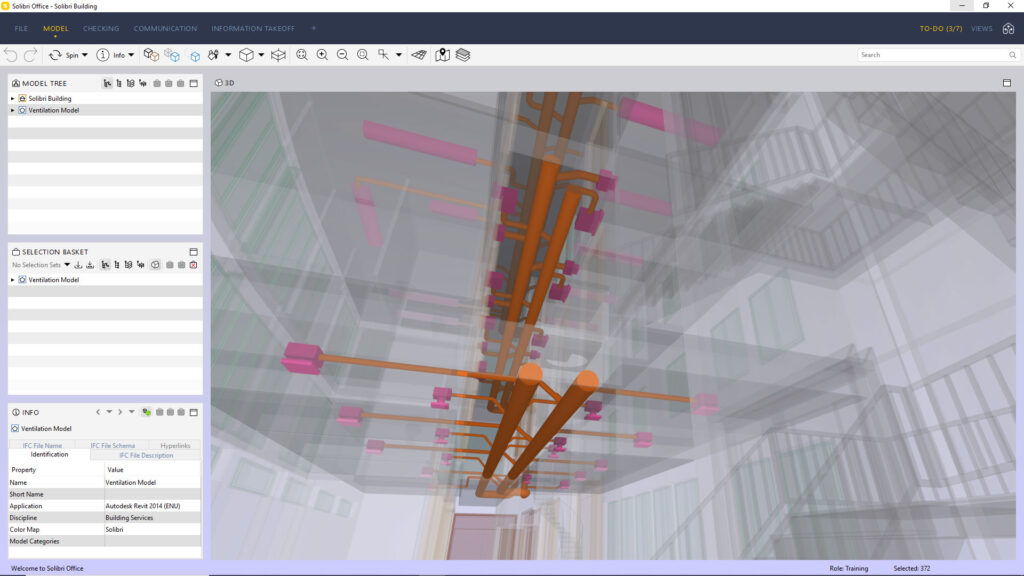Click the Footprint map icon in toolbar
Viewport: 1024px width, 576px height.
[x=443, y=54]
